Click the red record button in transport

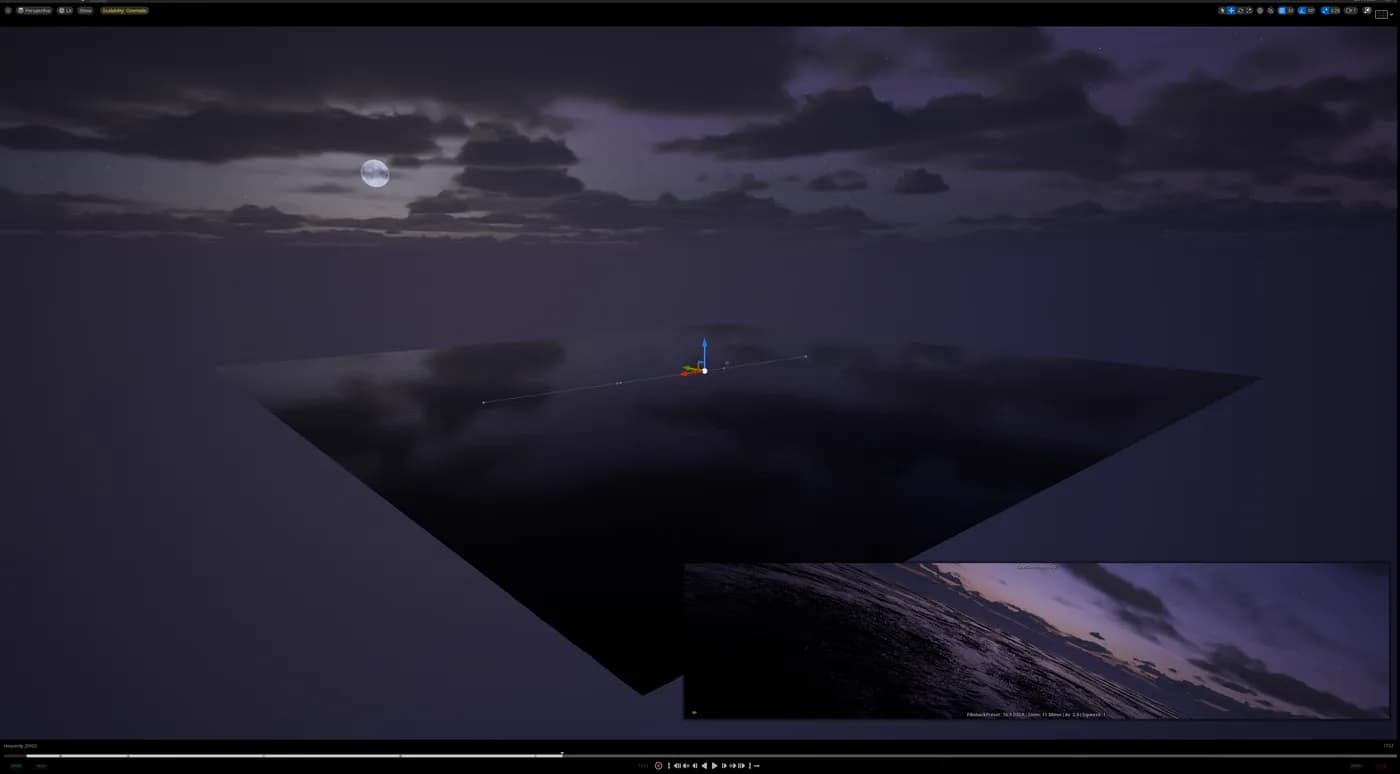[658, 765]
